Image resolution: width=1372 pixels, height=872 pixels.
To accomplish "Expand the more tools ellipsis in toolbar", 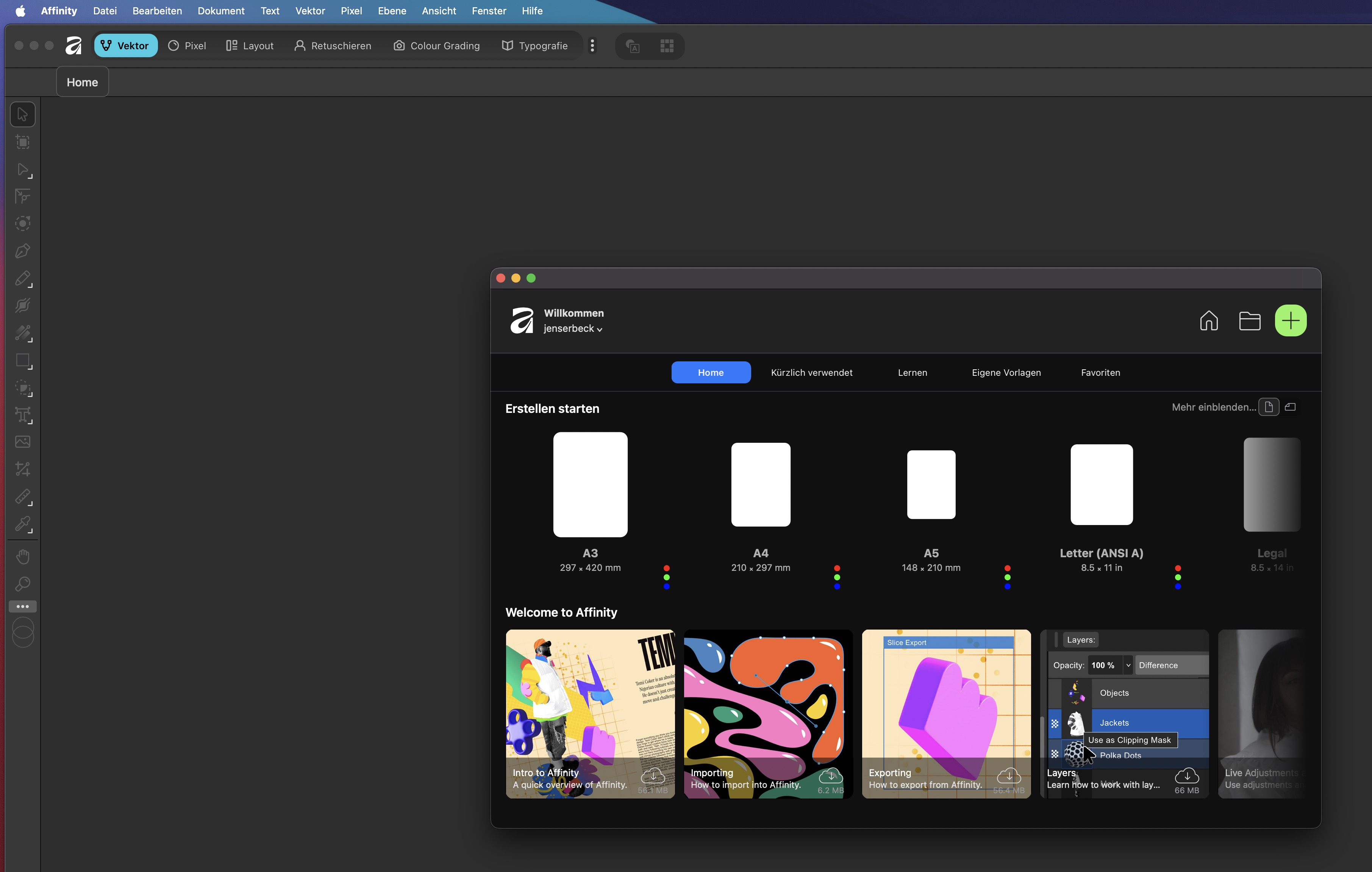I will point(23,606).
